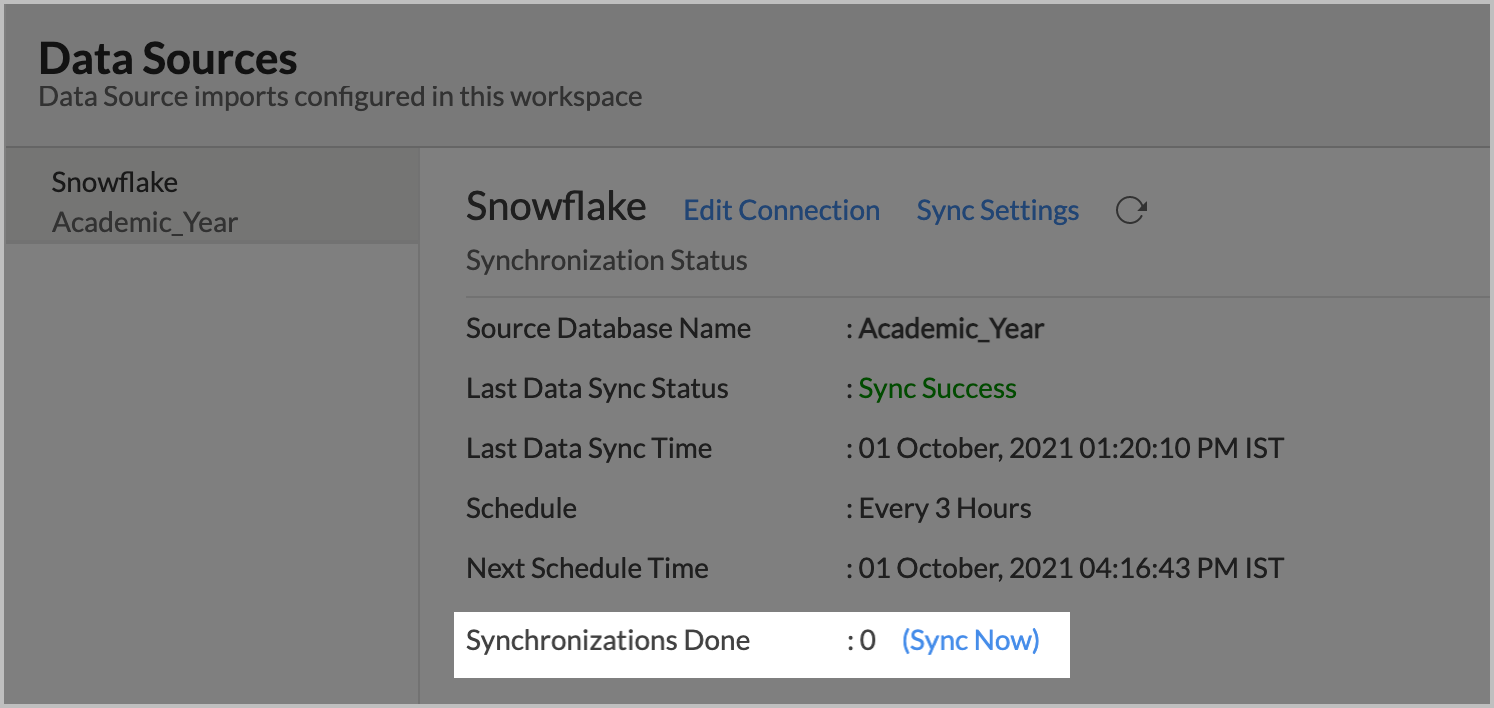Screen dimensions: 1494x708
Task: Click the Last Data Sync Time label
Action: click(x=589, y=448)
